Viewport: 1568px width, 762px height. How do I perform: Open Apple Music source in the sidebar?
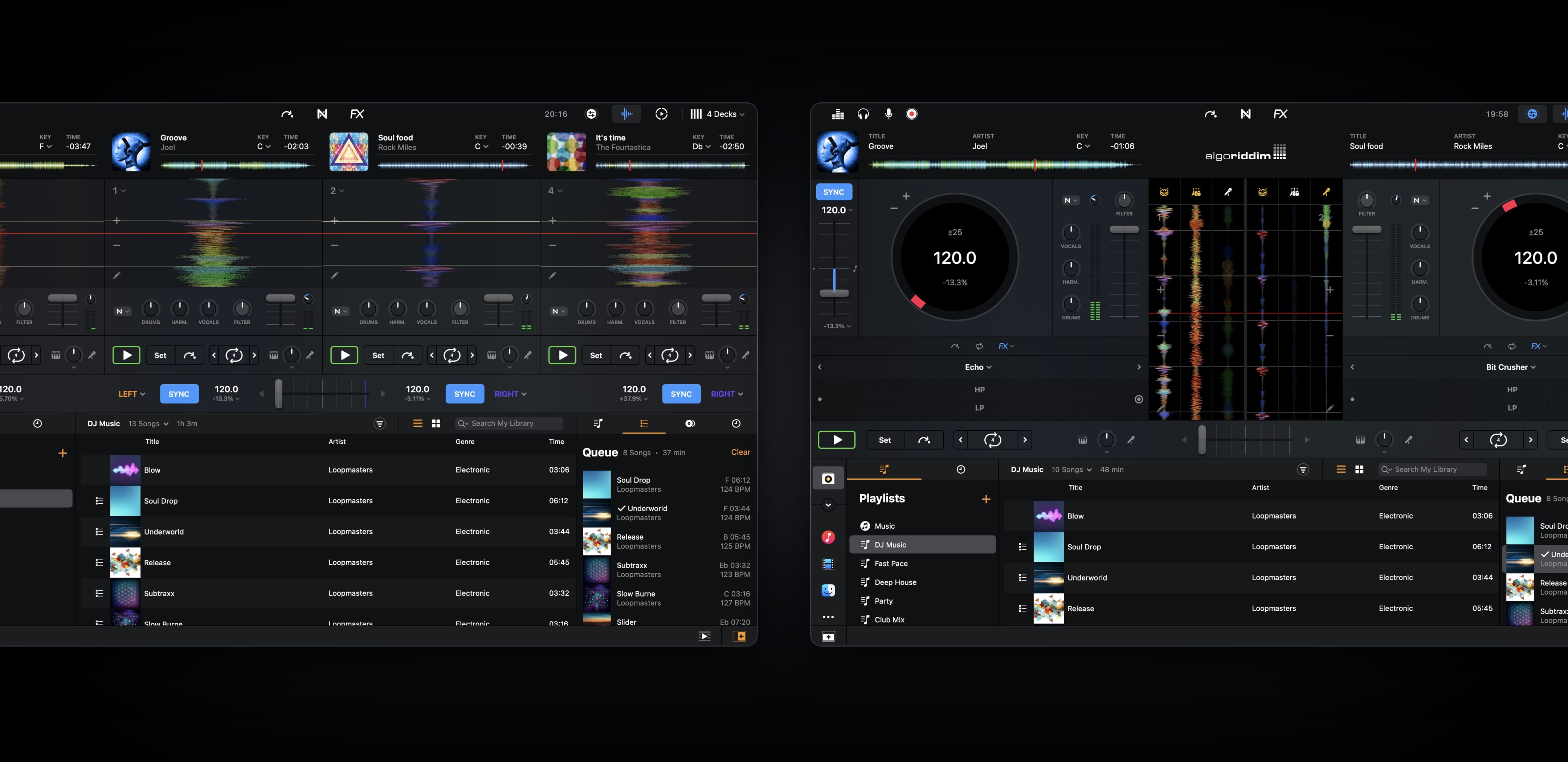click(x=828, y=537)
